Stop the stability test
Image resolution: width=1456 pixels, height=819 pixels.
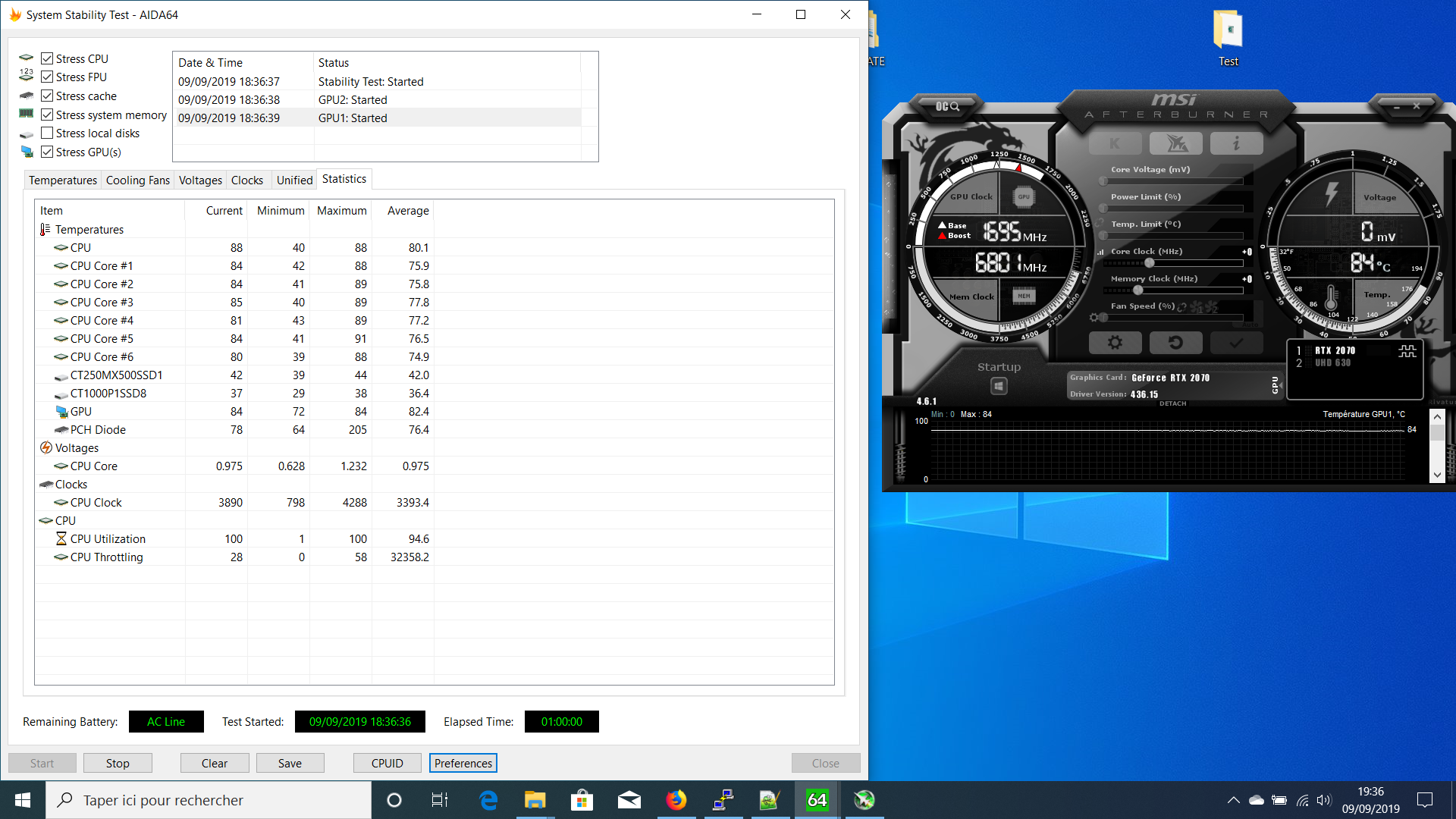pos(118,763)
